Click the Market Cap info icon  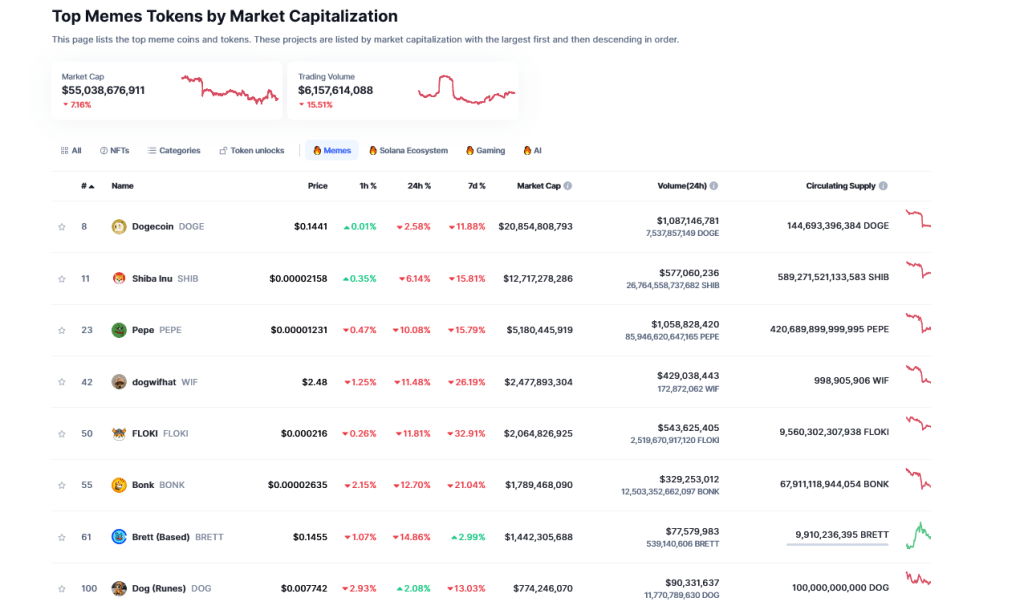point(567,185)
